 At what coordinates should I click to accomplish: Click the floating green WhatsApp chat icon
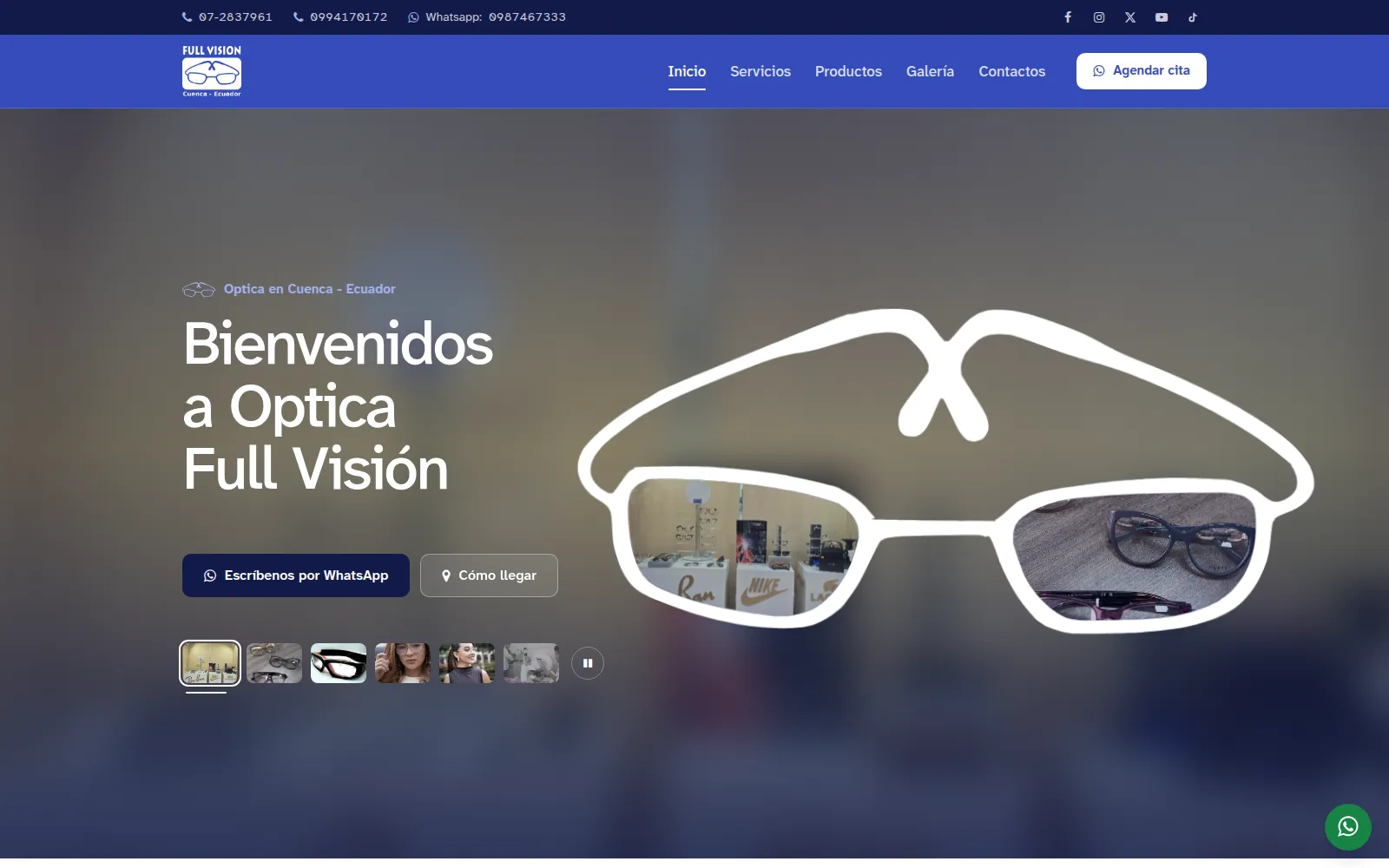pos(1347,826)
